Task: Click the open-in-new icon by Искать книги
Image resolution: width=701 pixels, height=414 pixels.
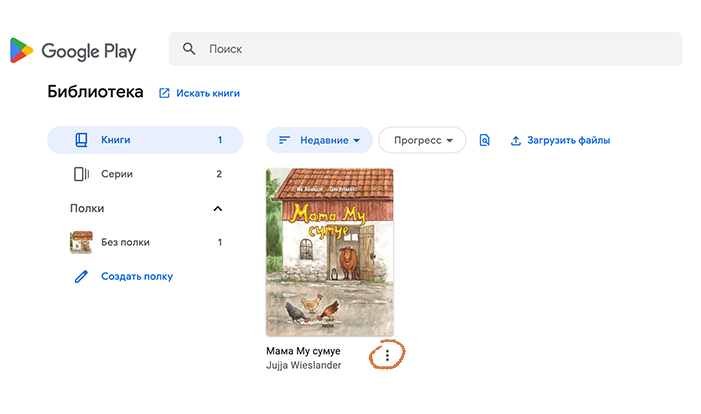Action: tap(164, 93)
